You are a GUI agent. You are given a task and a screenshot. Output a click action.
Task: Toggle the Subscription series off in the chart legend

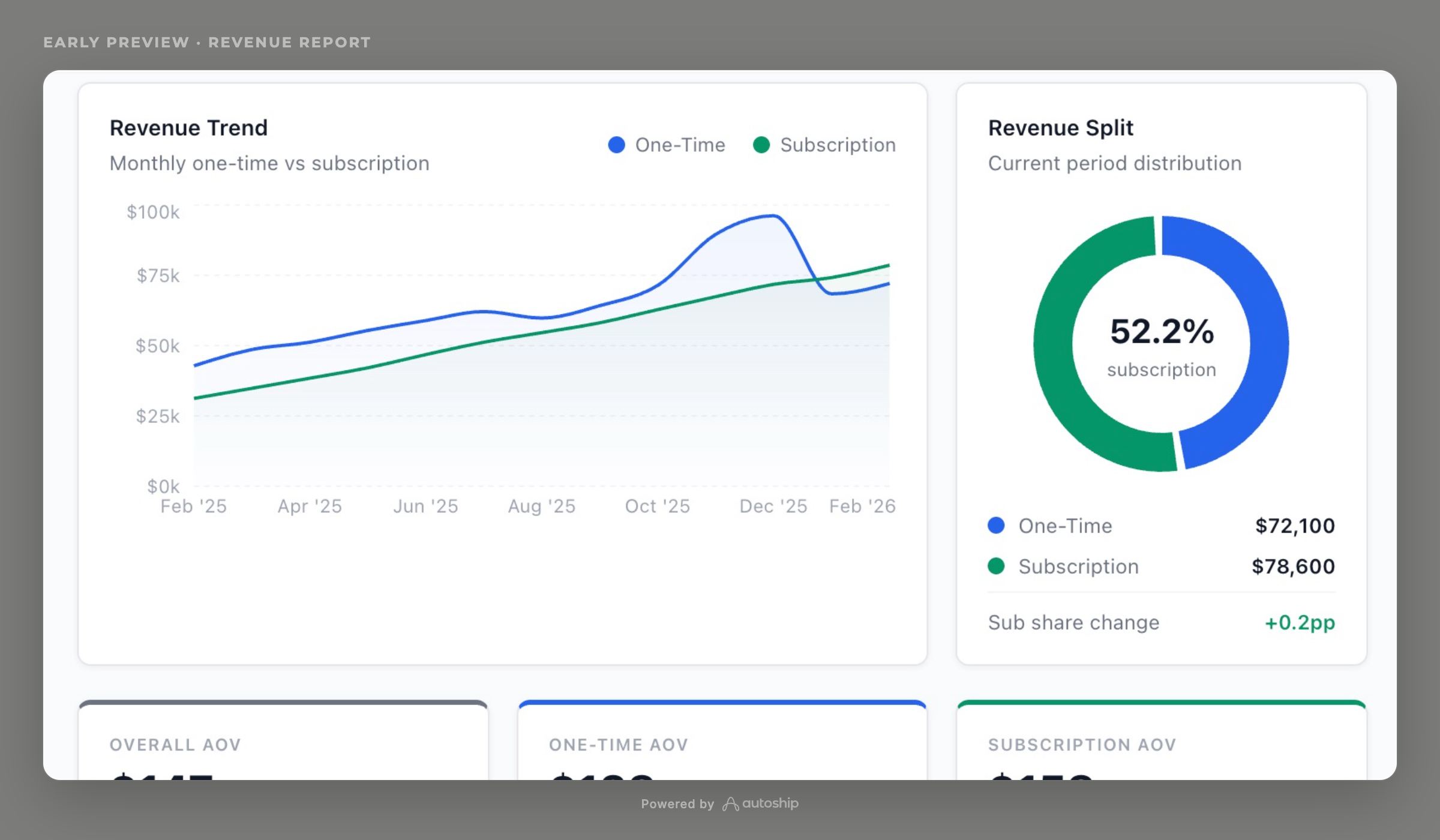tap(826, 145)
